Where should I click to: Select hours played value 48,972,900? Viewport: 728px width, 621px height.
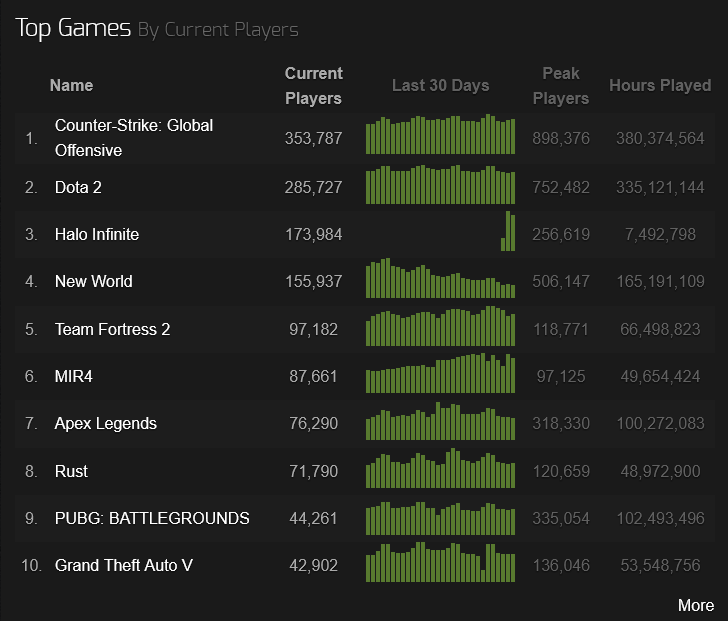660,472
